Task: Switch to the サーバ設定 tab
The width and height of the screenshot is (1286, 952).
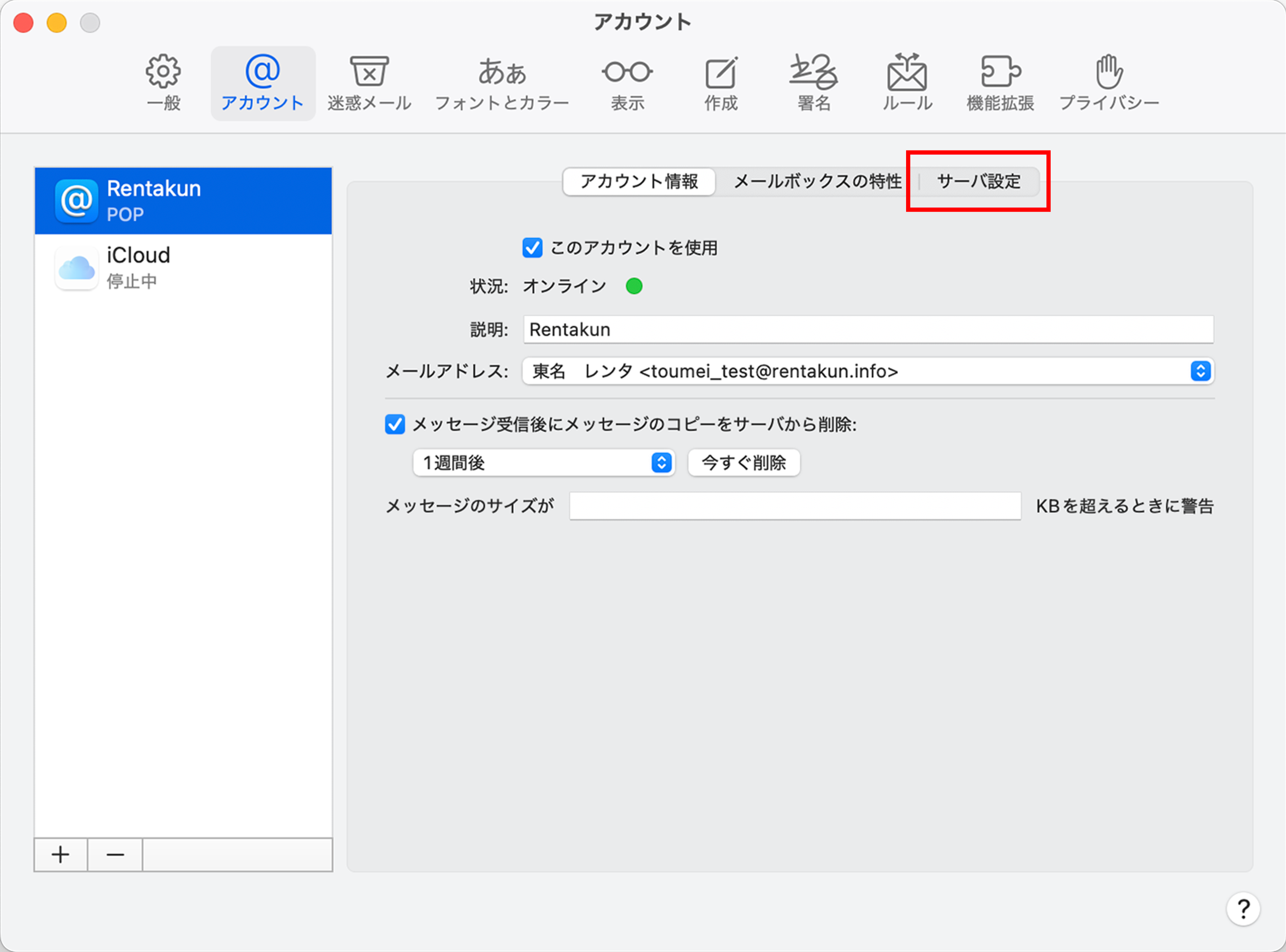Action: 978,181
